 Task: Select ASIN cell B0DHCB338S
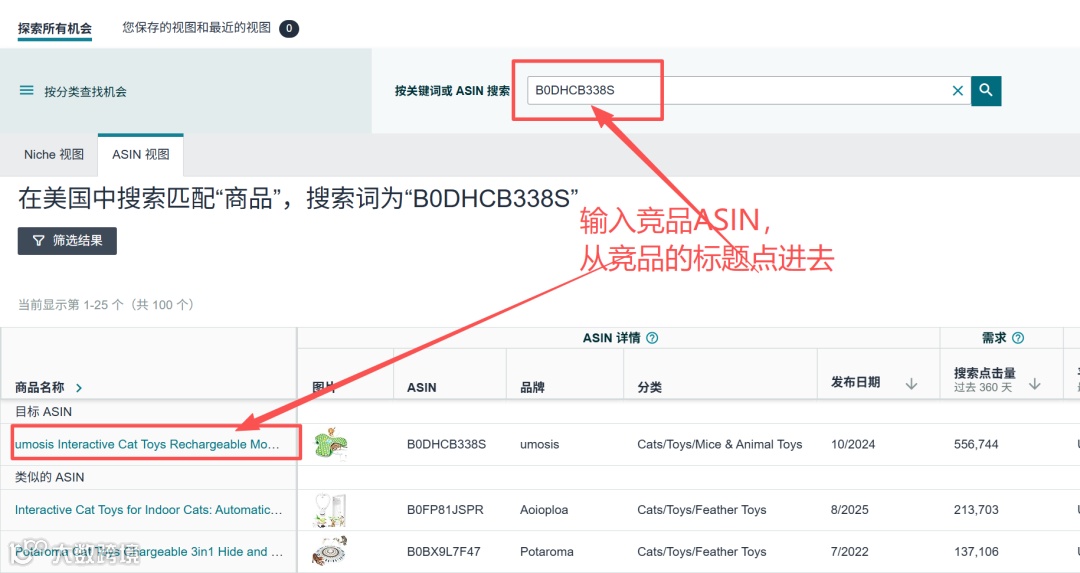tap(446, 444)
